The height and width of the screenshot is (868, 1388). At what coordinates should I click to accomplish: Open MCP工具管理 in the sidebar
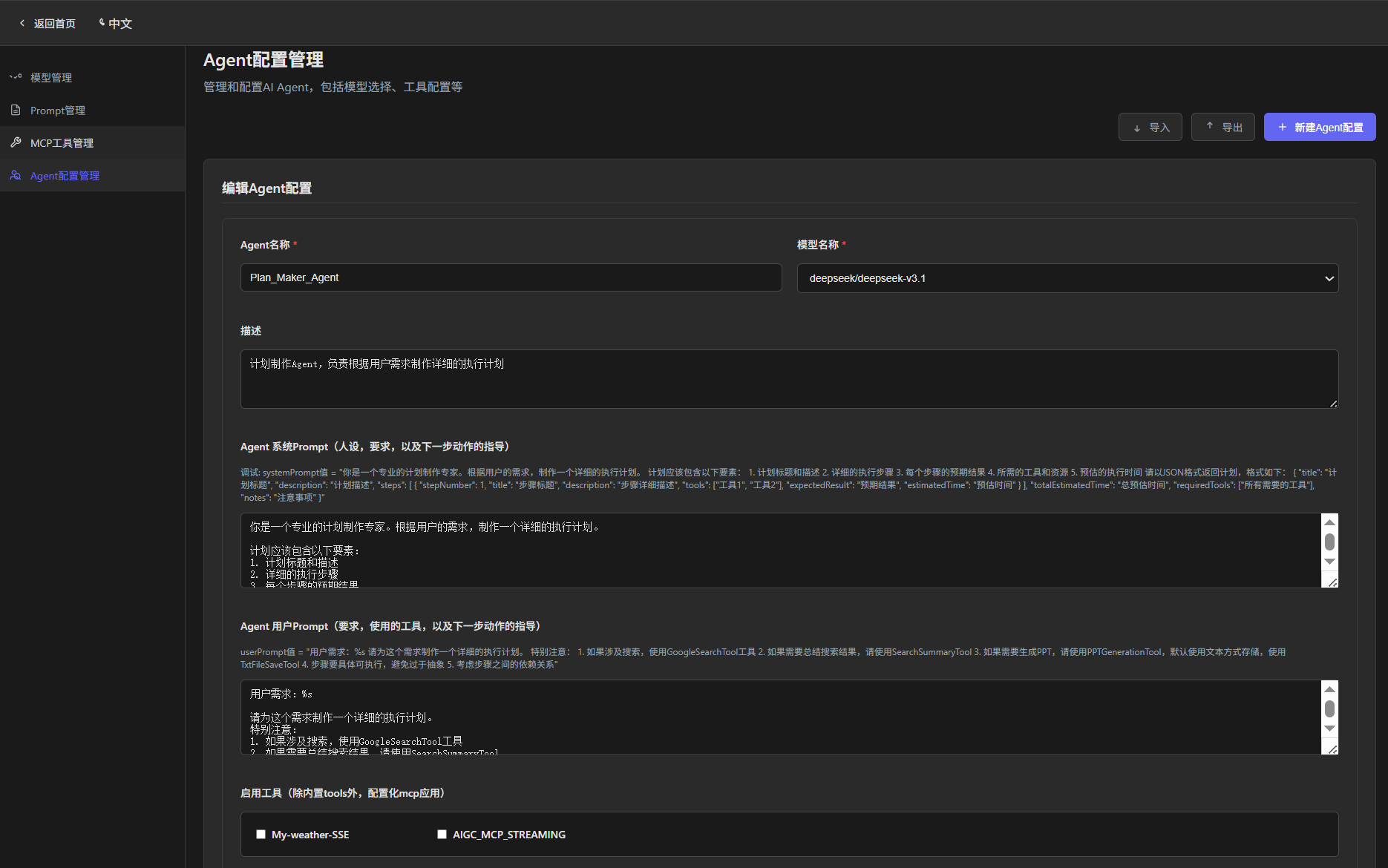point(92,142)
